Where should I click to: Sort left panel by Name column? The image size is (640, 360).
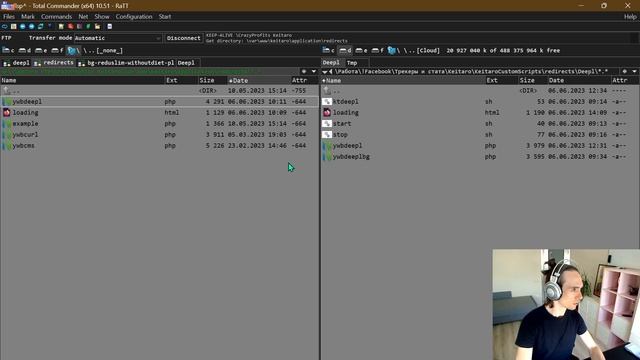[x=82, y=80]
